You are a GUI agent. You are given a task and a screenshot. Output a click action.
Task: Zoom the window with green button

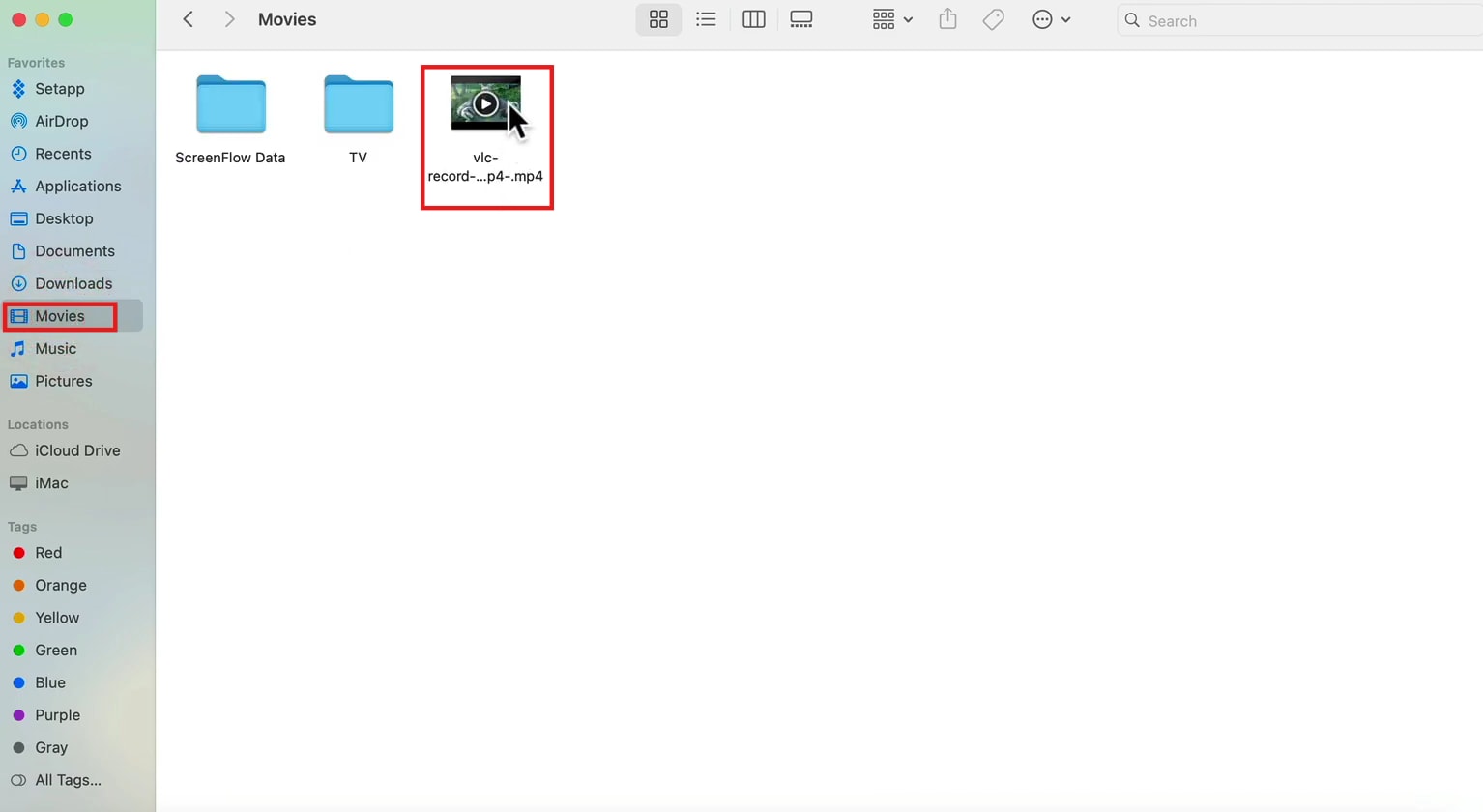(65, 19)
